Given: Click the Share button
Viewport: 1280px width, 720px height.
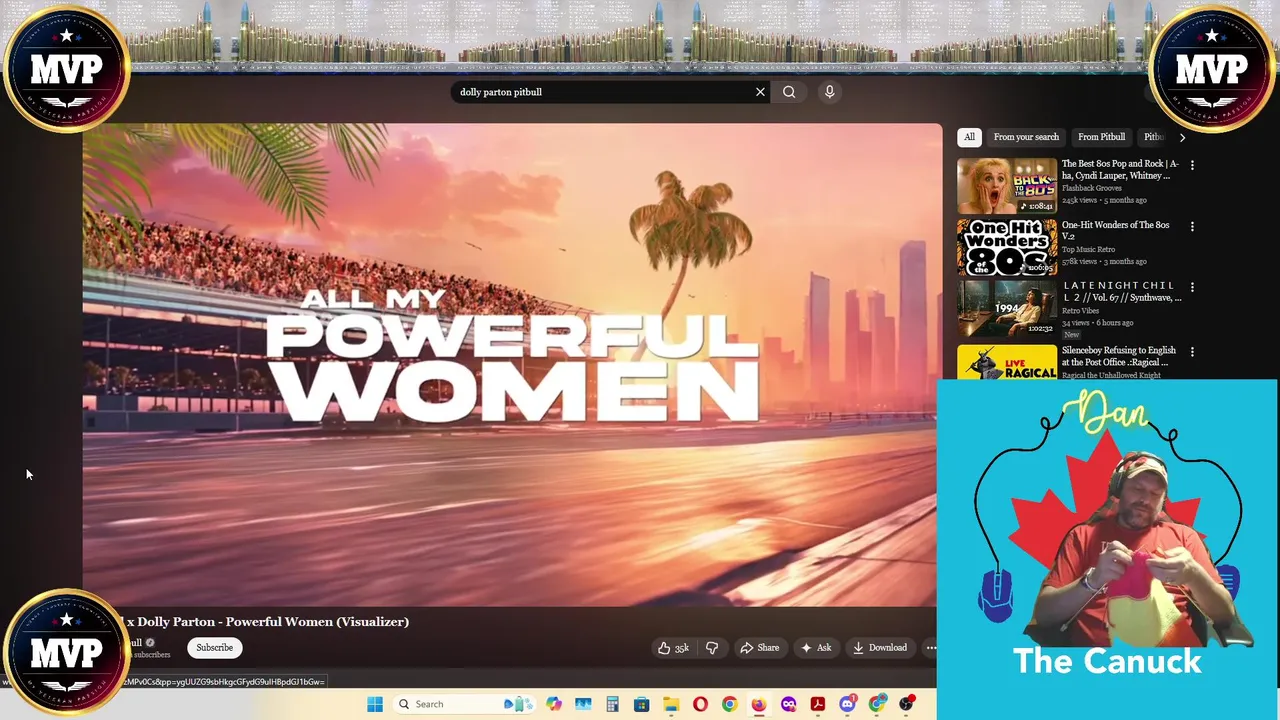Looking at the screenshot, I should [759, 648].
